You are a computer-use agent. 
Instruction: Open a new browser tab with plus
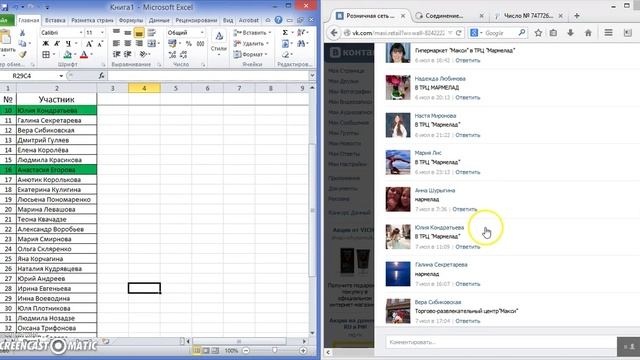tap(577, 16)
